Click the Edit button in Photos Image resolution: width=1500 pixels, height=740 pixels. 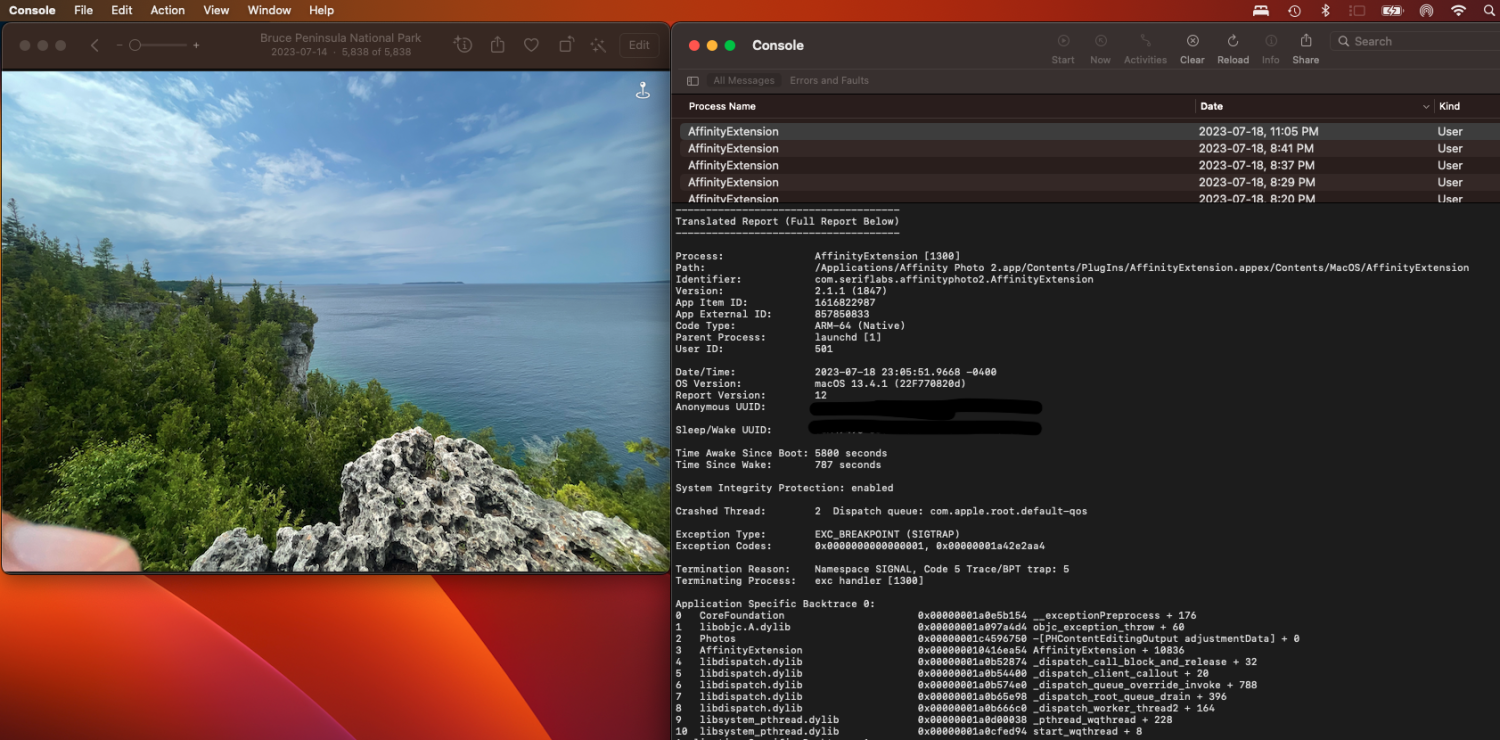pos(639,45)
